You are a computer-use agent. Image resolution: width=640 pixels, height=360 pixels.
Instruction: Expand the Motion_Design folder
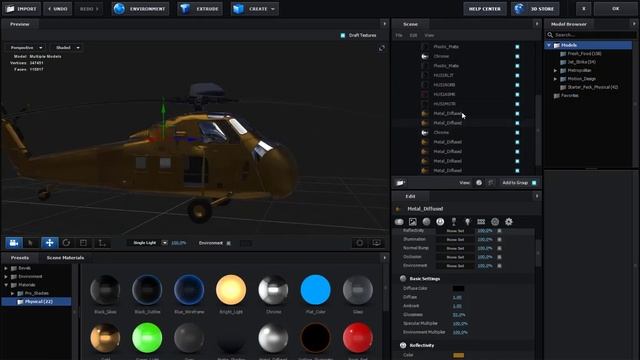point(555,79)
